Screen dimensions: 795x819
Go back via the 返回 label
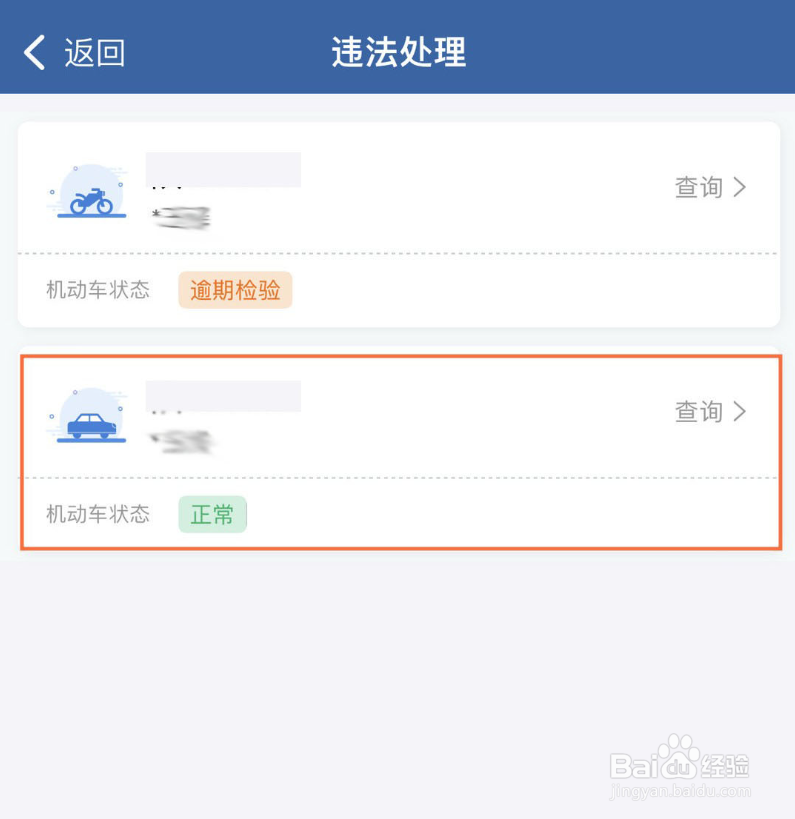tap(95, 53)
